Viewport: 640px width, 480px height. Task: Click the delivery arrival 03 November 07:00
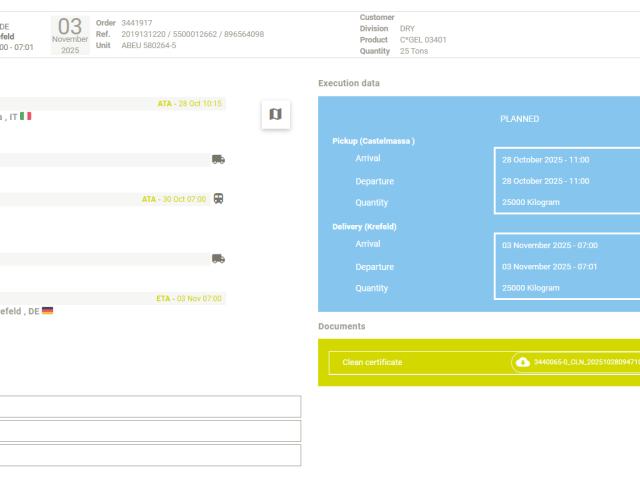tap(549, 245)
